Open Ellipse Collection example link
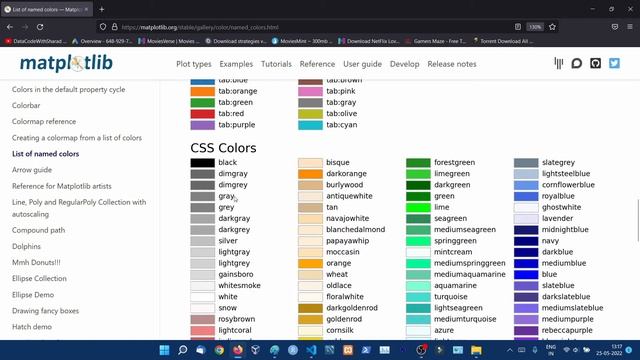The height and width of the screenshot is (360, 640). pos(39,278)
